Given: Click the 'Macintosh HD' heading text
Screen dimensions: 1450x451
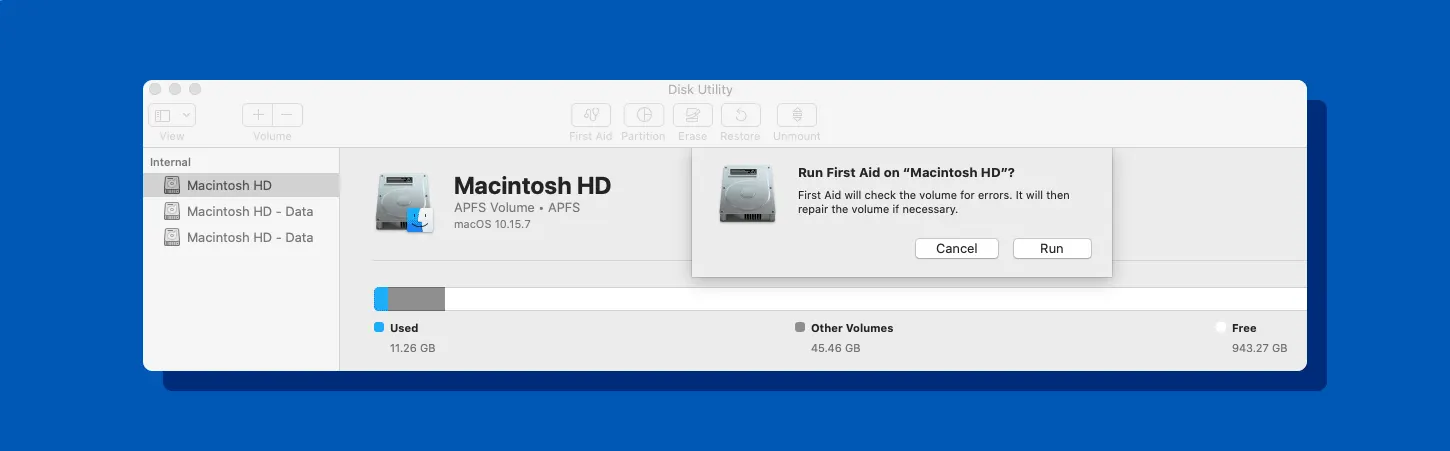Looking at the screenshot, I should click(x=532, y=185).
